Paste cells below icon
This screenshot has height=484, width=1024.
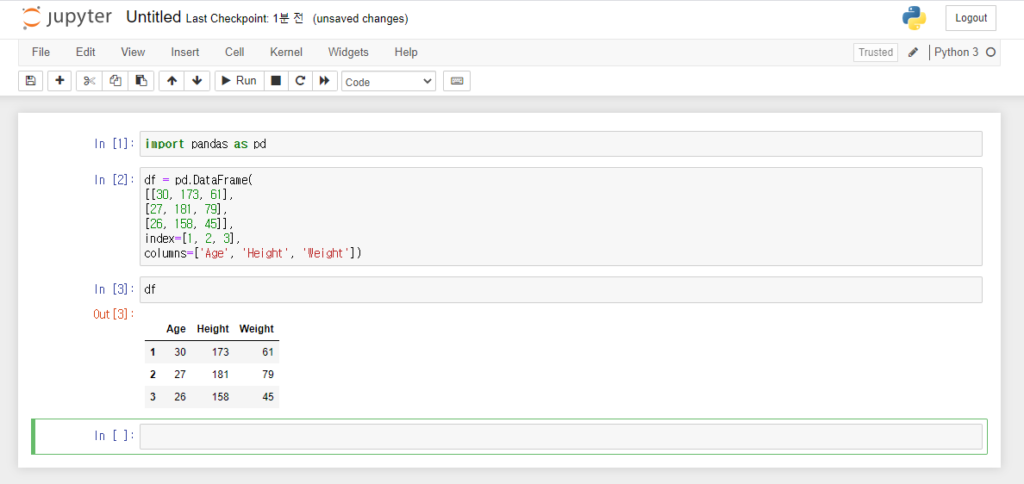[x=141, y=81]
